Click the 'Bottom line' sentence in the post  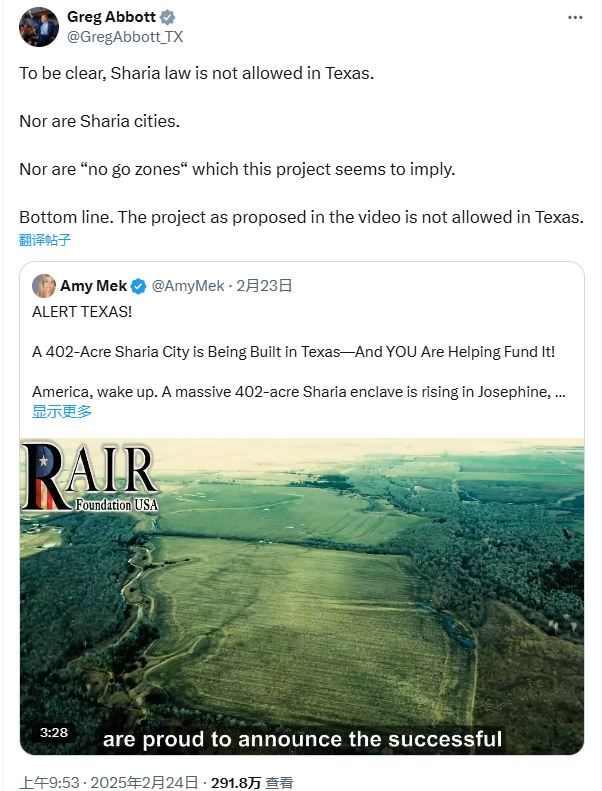click(300, 217)
